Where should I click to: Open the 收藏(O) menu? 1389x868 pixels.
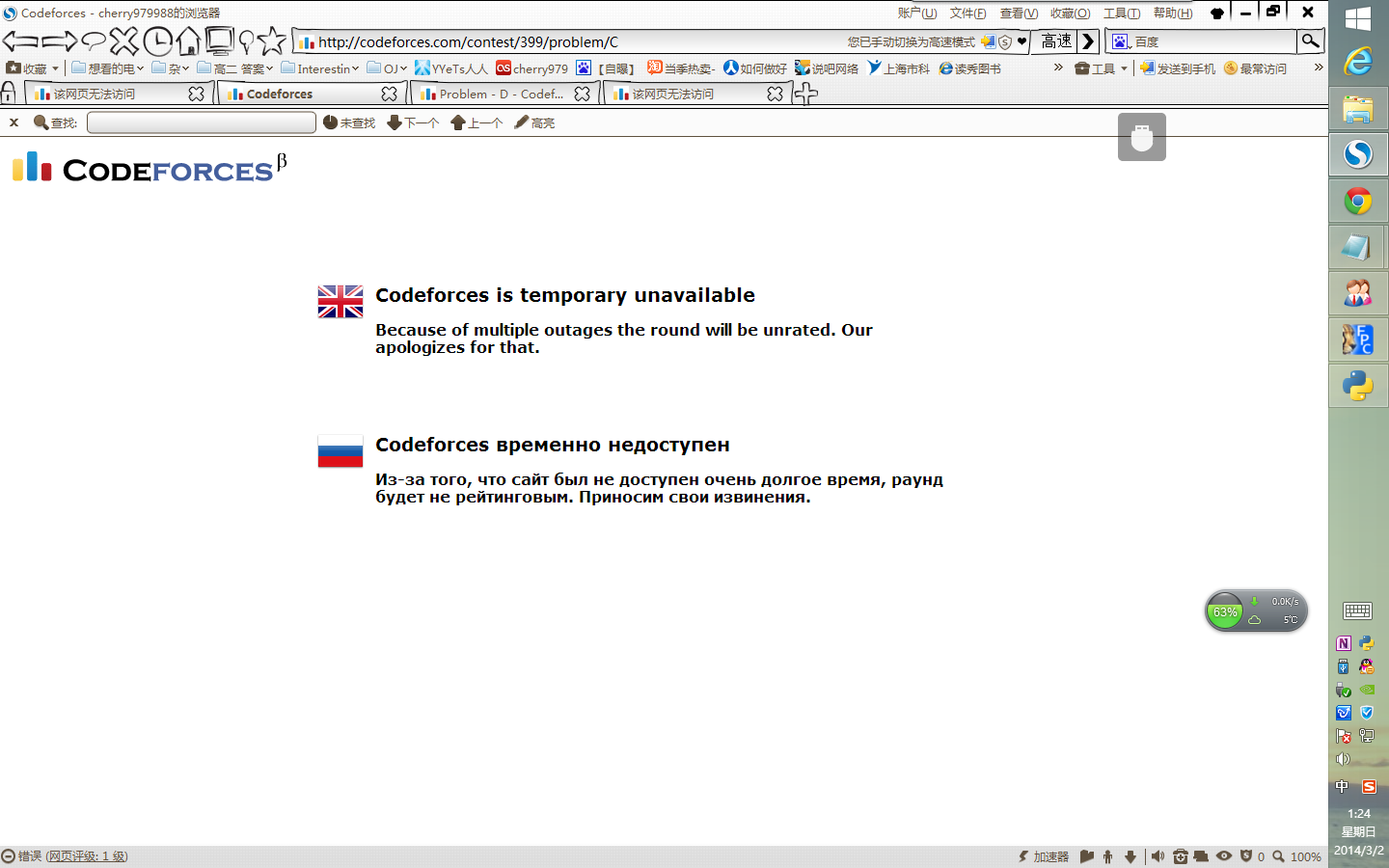click(1070, 13)
